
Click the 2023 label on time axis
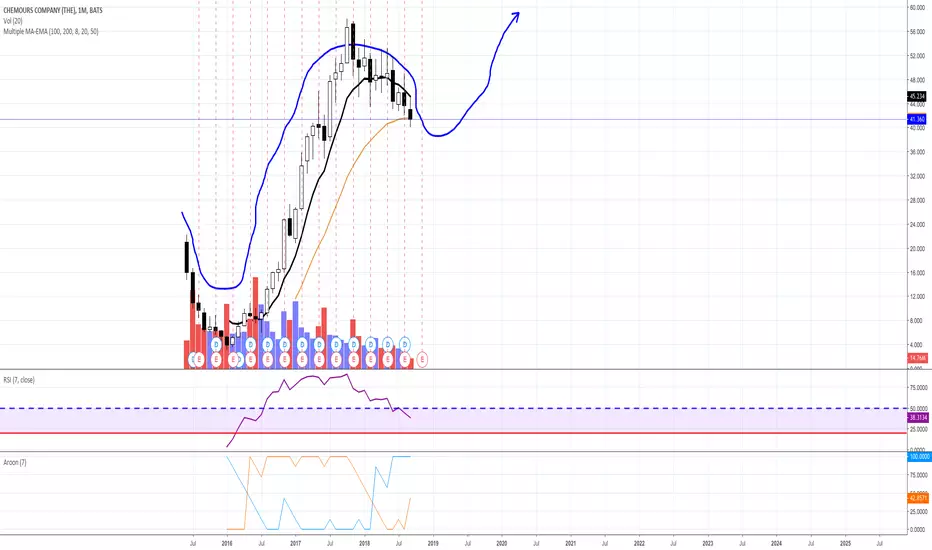tap(708, 543)
